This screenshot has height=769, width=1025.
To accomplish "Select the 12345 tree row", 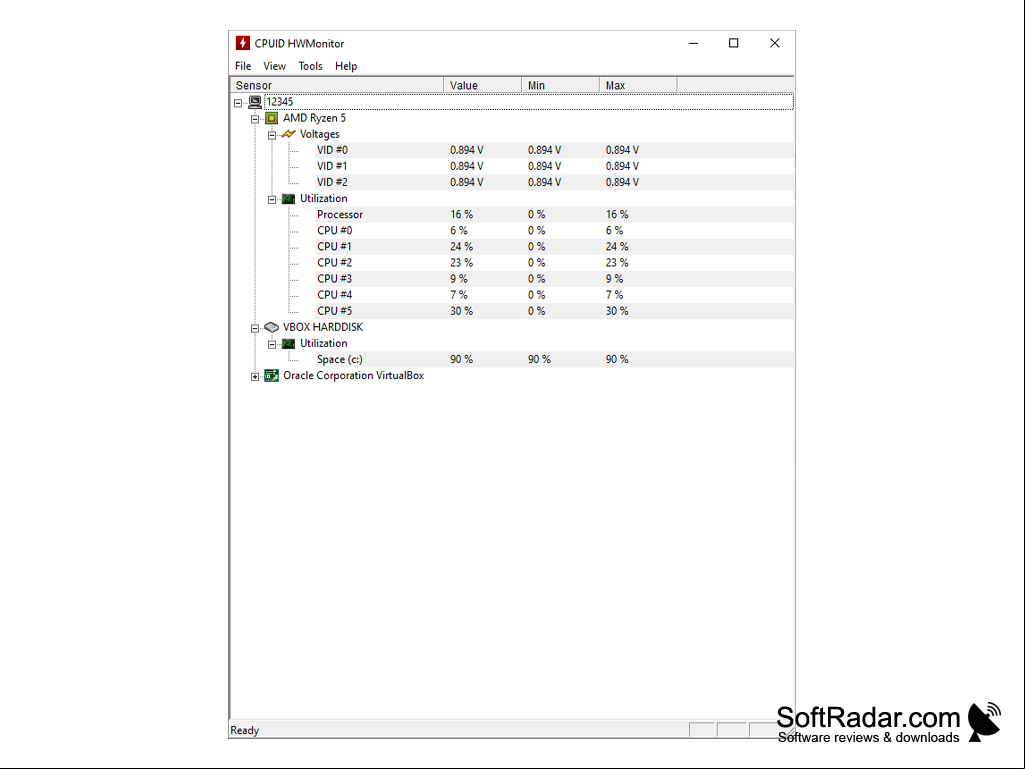I will point(529,102).
